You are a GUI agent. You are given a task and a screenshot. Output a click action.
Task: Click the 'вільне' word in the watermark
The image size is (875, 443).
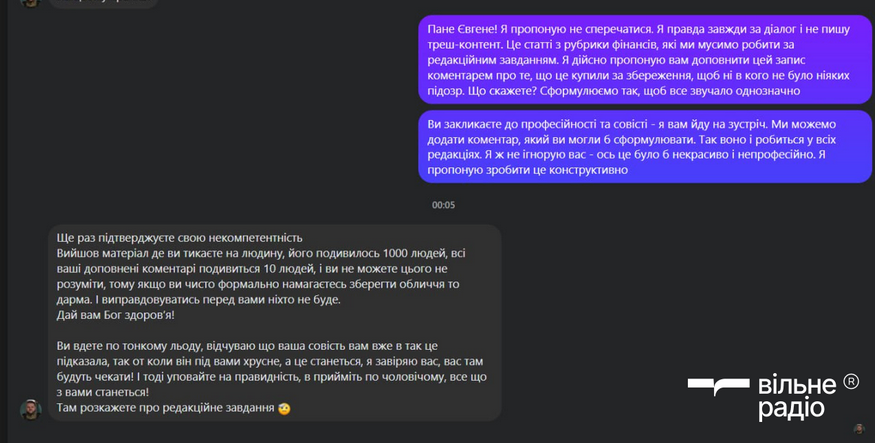pyautogui.click(x=797, y=385)
